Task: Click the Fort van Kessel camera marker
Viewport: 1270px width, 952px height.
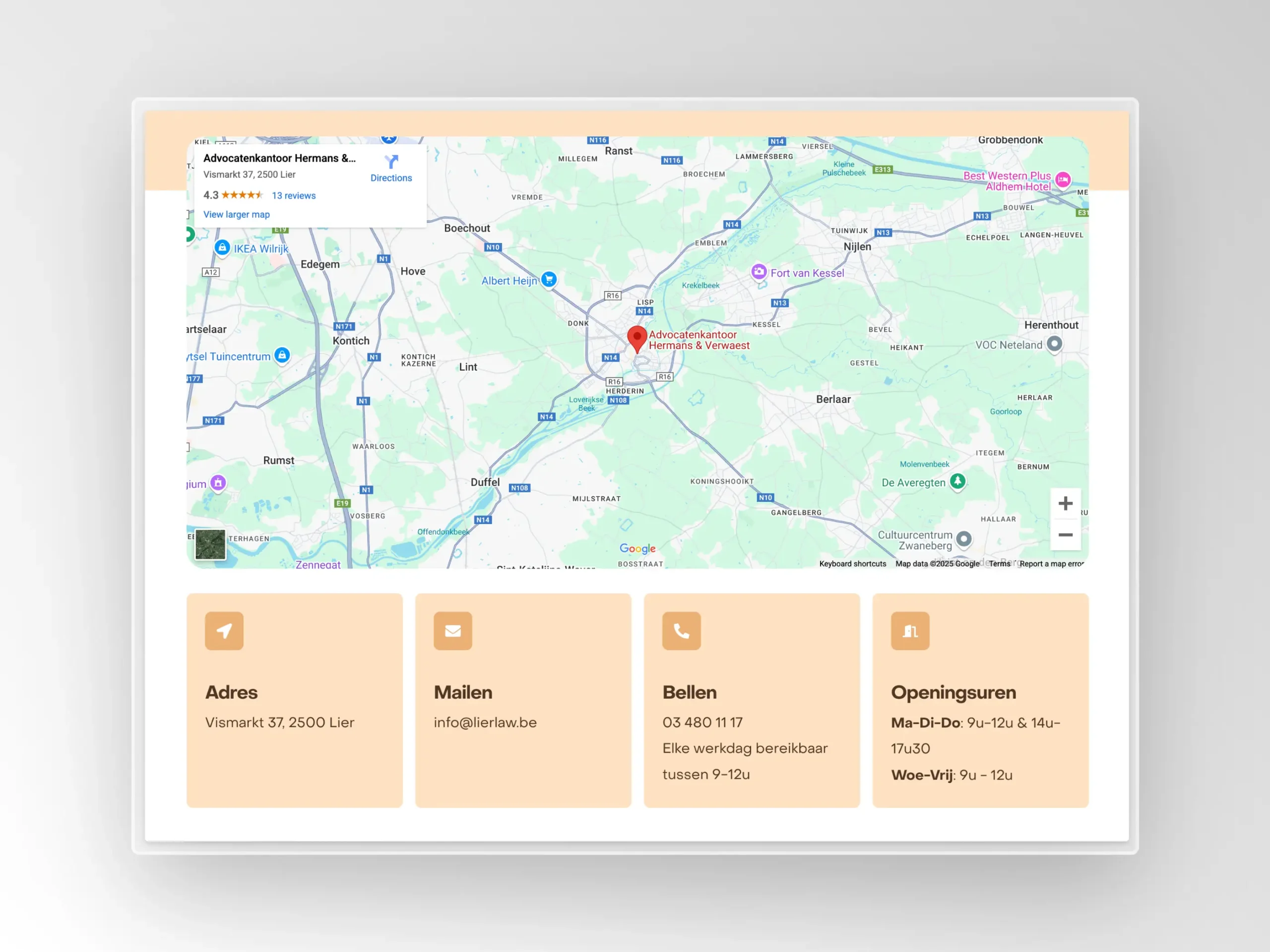Action: pos(759,272)
